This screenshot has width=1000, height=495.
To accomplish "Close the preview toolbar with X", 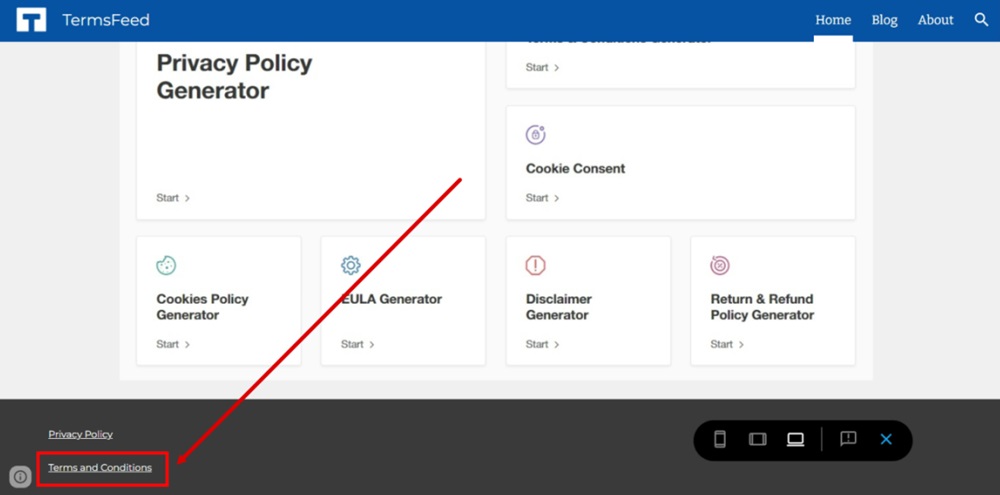I will pyautogui.click(x=886, y=440).
